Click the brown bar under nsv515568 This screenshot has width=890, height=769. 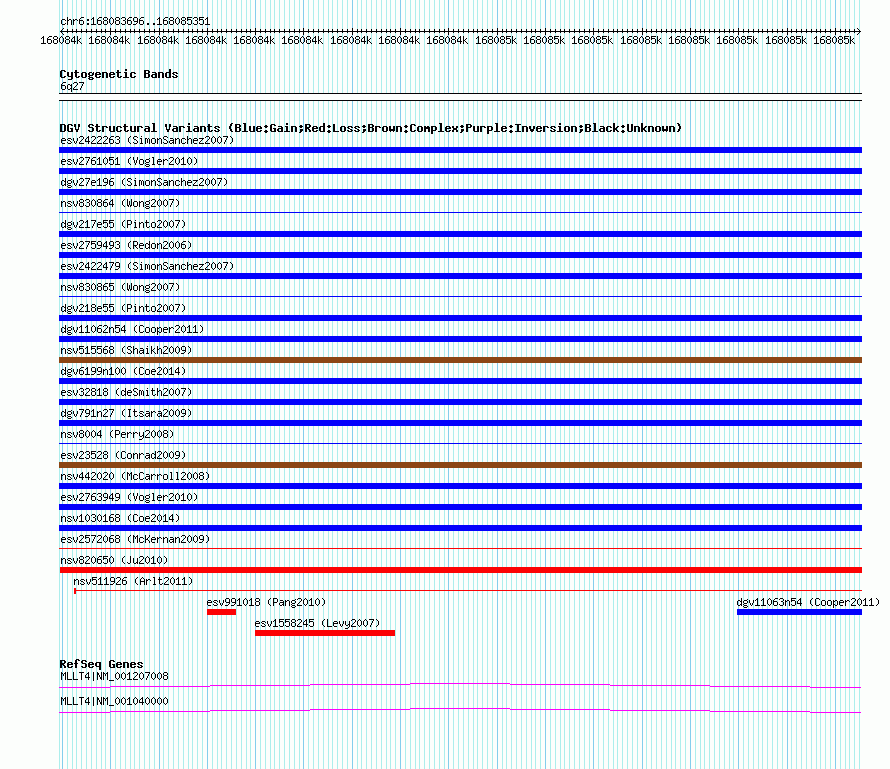(x=460, y=360)
